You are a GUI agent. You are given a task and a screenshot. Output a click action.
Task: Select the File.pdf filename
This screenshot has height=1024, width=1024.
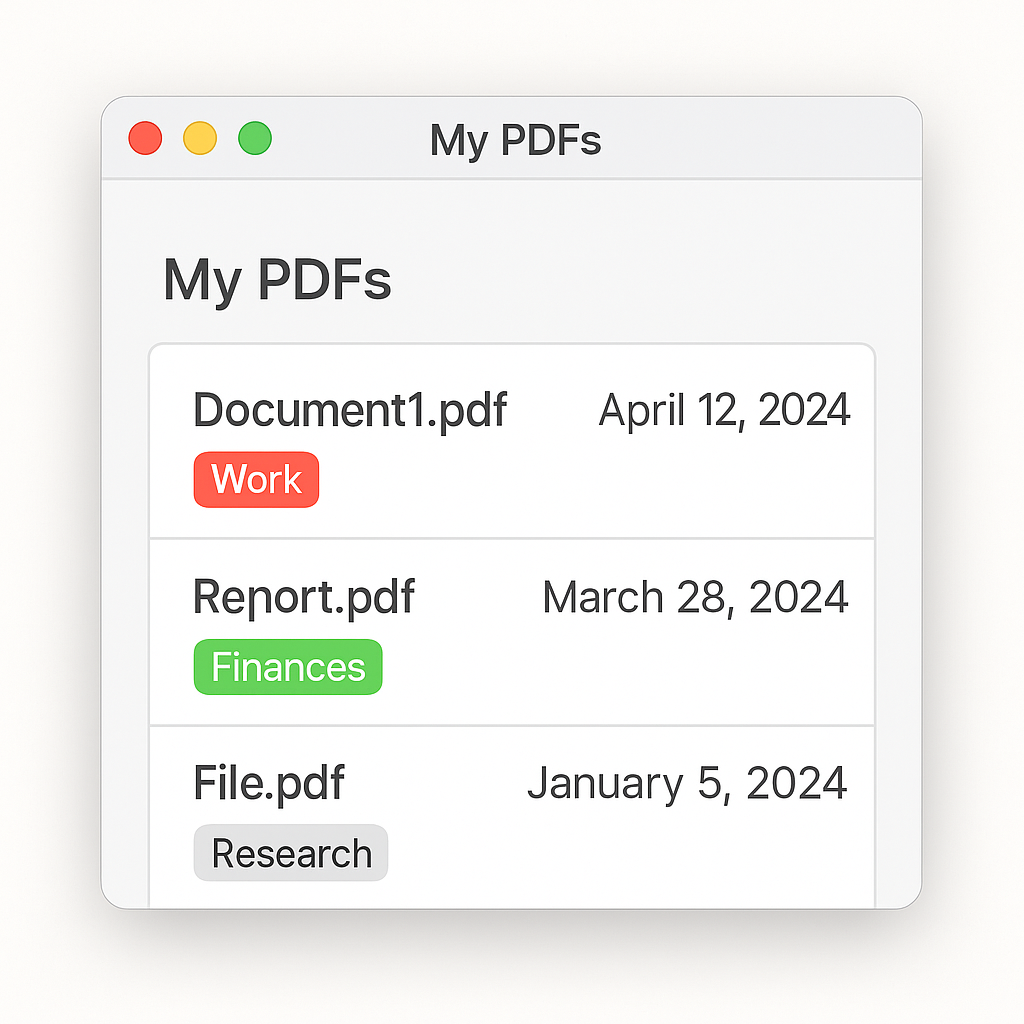click(268, 783)
